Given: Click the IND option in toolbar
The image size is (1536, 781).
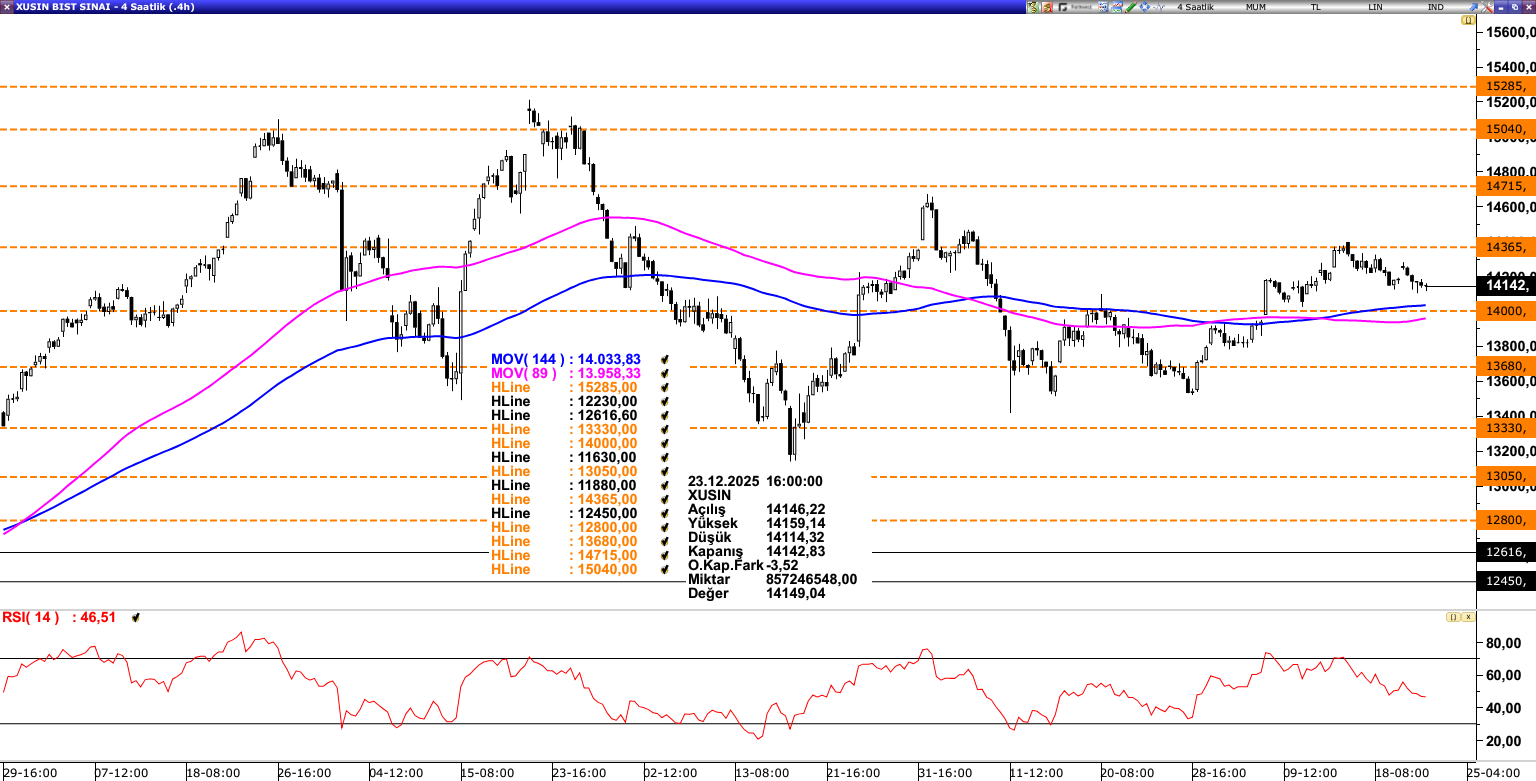Looking at the screenshot, I should [x=1436, y=7].
